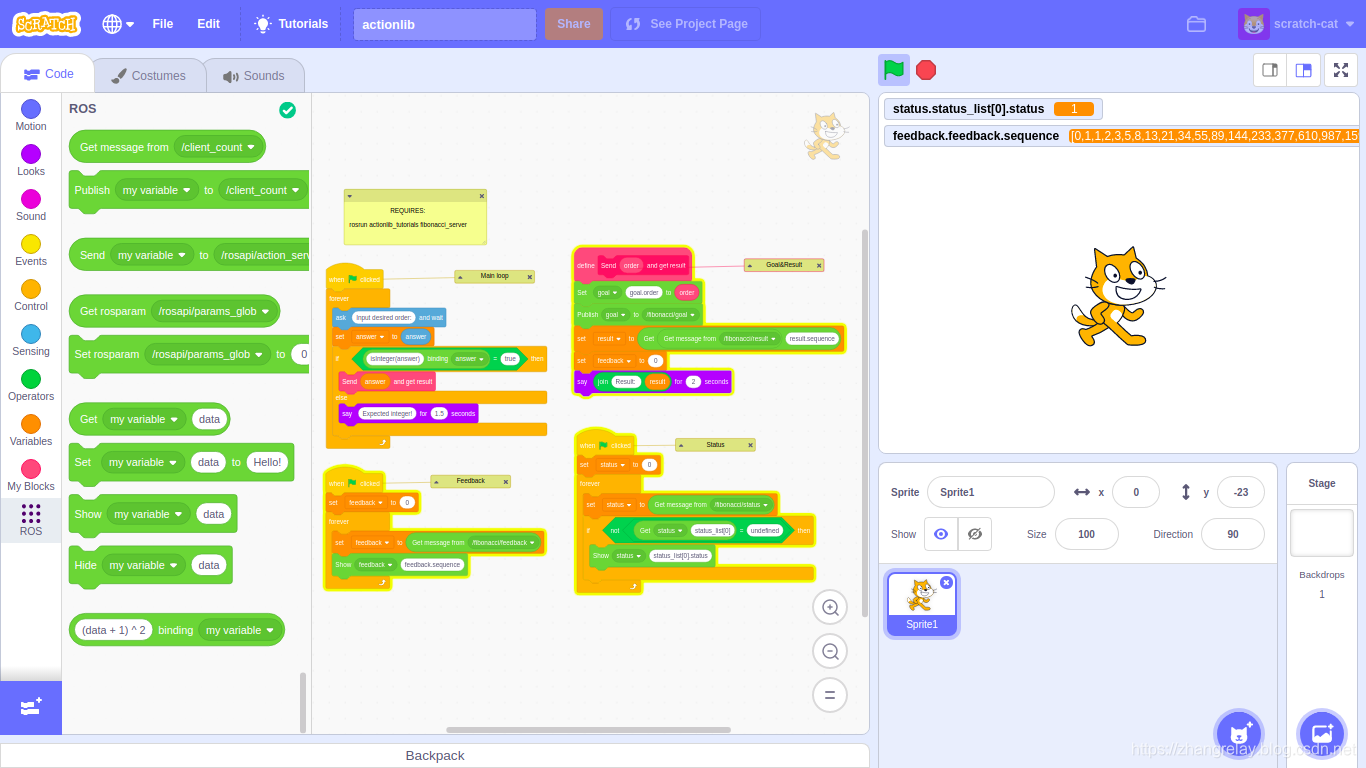This screenshot has height=768, width=1366.
Task: Select the ROS extension category
Action: pyautogui.click(x=31, y=520)
